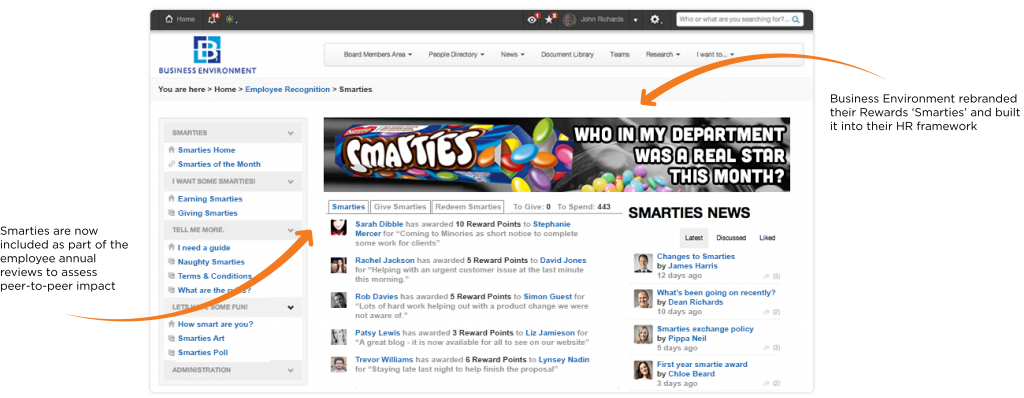The image size is (1024, 398).
Task: Click the Smarties banner image
Action: (x=556, y=155)
